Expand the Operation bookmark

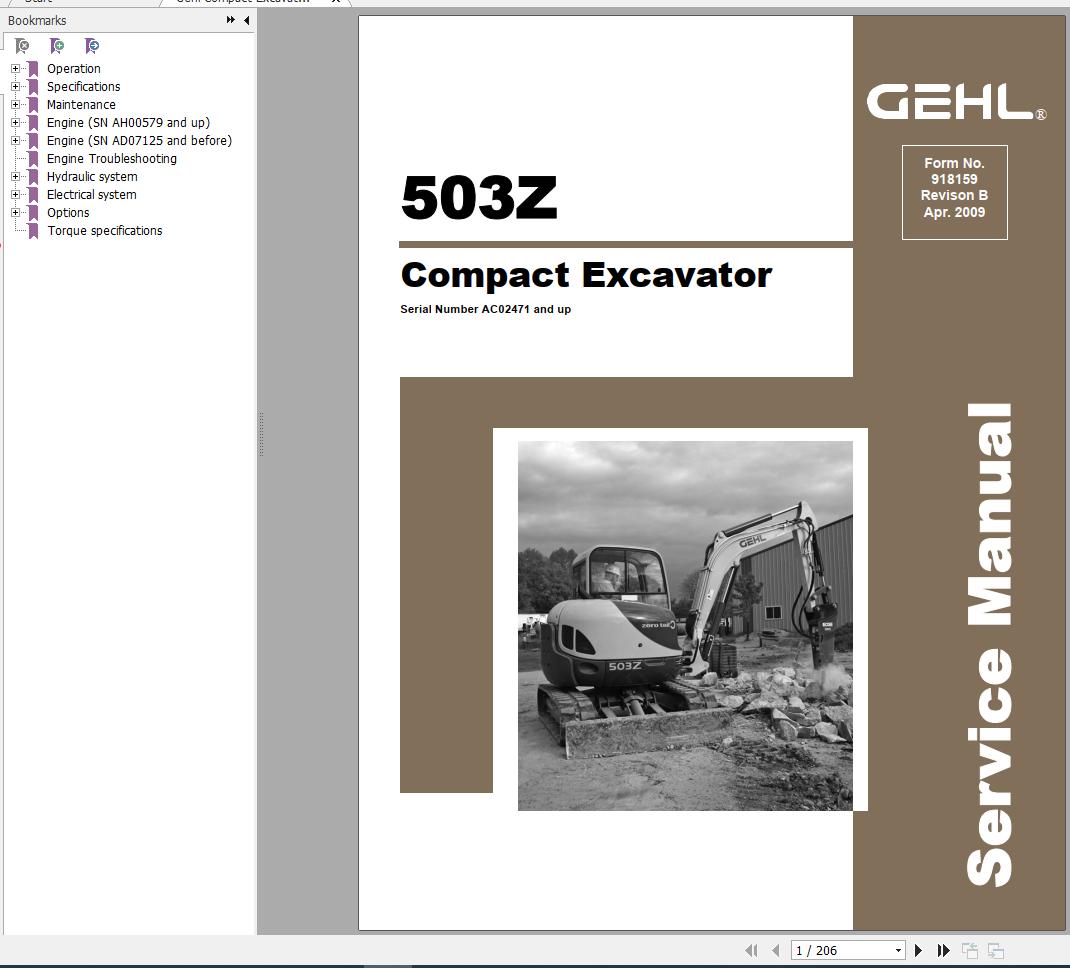click(x=14, y=68)
